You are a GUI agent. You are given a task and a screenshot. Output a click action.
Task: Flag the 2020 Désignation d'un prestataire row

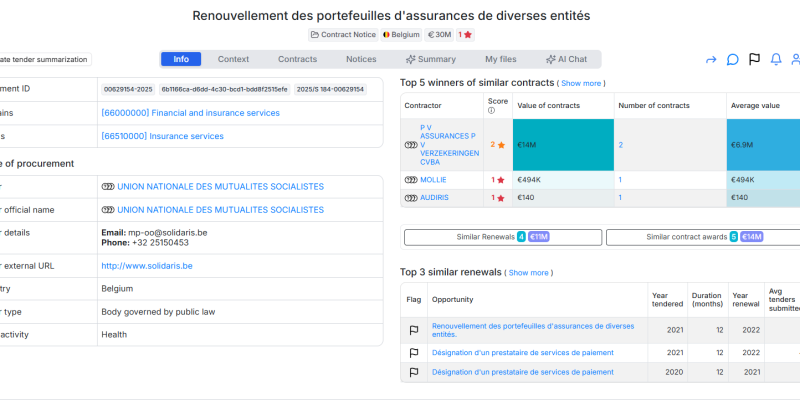click(x=414, y=372)
